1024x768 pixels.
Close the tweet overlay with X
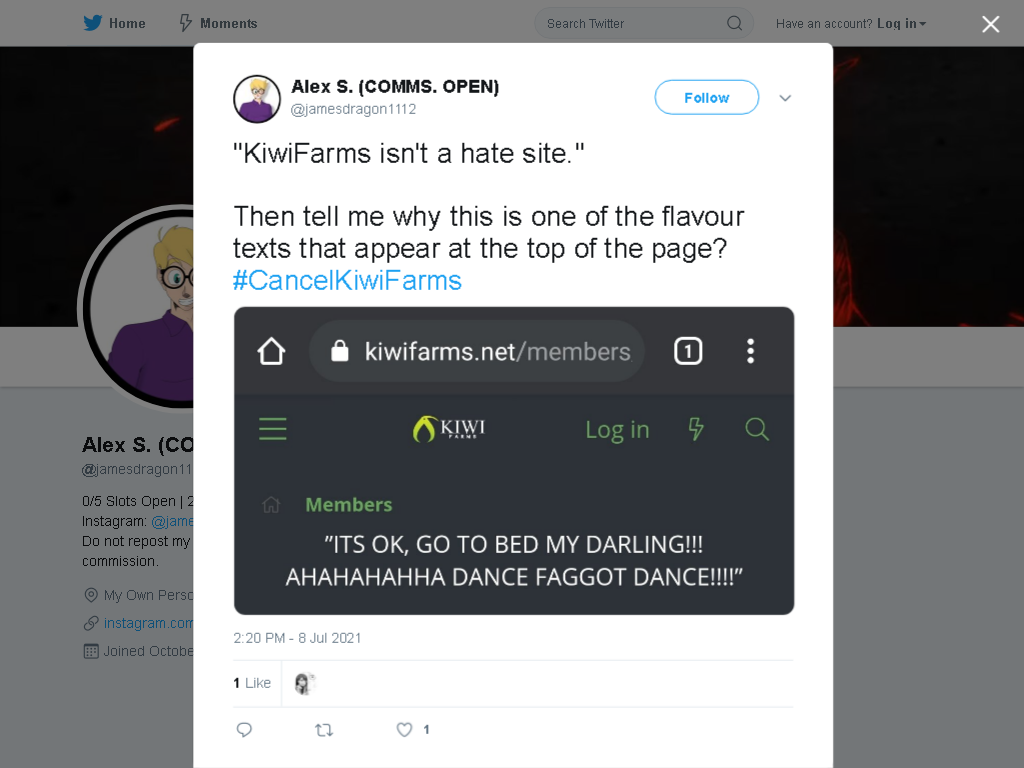coord(990,24)
